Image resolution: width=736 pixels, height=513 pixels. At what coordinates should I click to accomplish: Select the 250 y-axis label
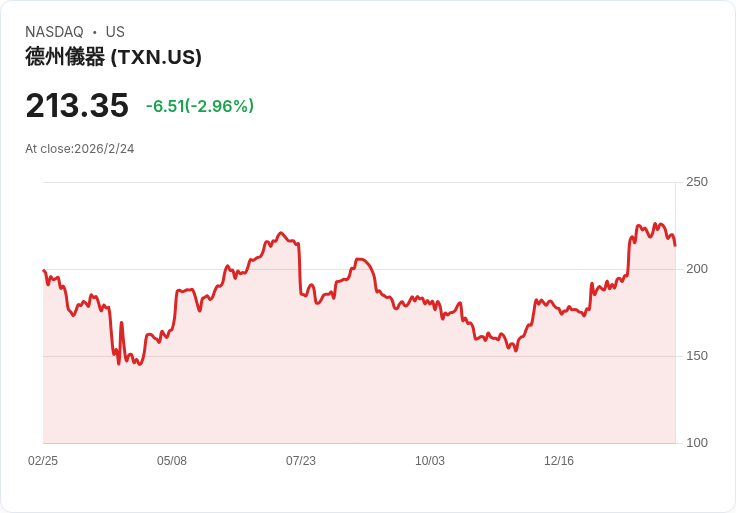point(697,182)
